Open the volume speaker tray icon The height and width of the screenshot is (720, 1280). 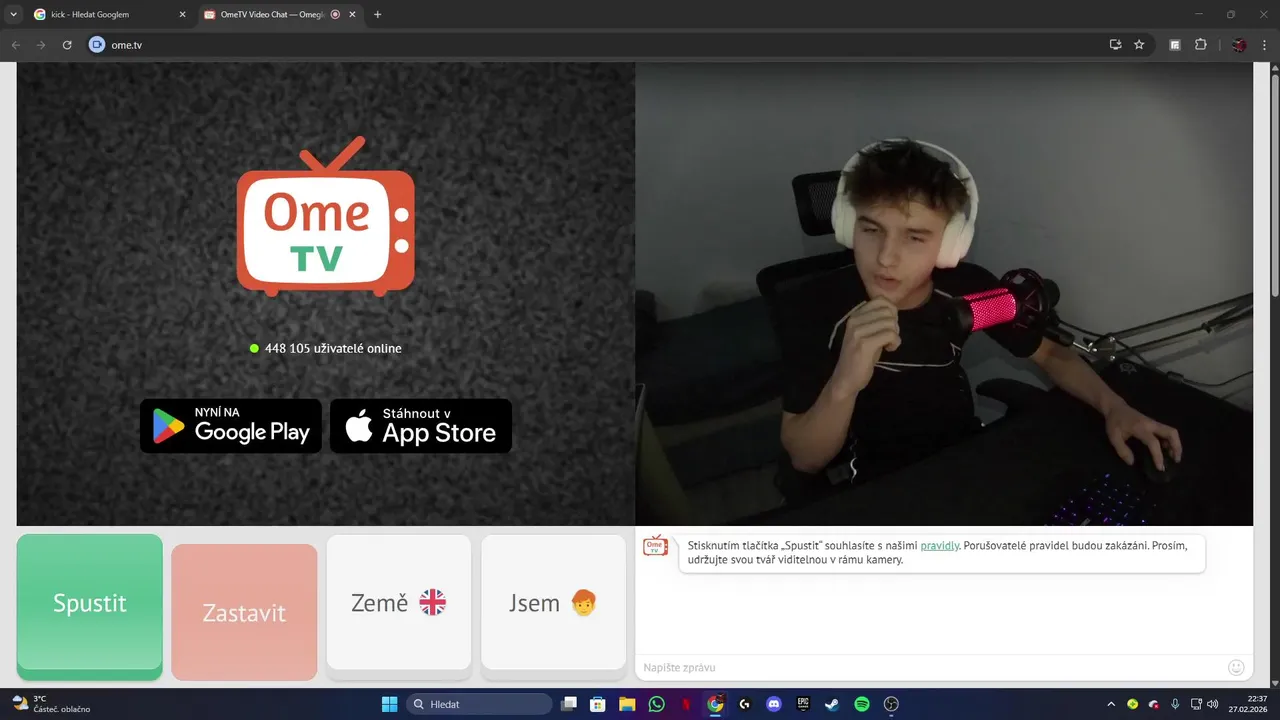click(1213, 704)
